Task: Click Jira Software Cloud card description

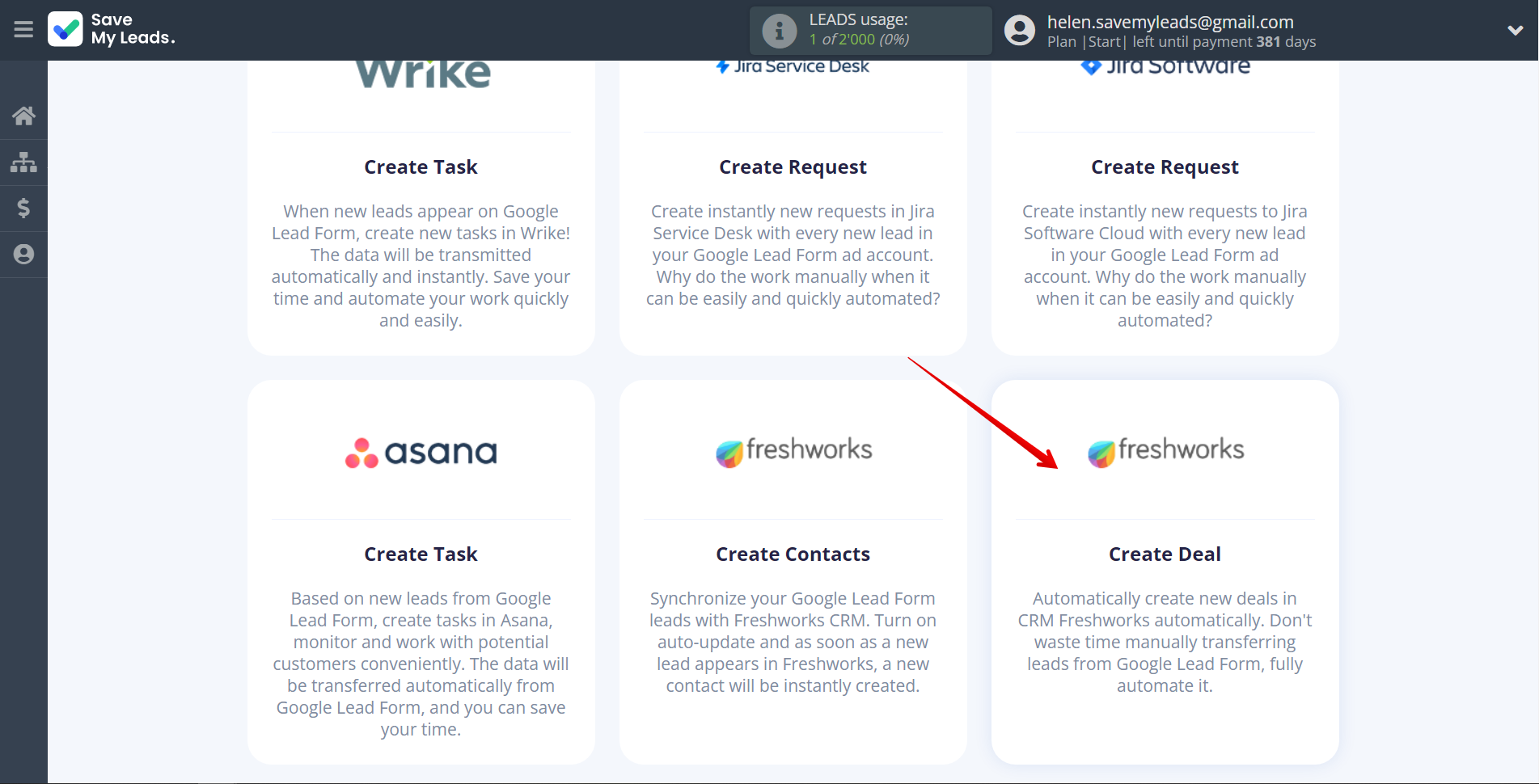Action: [x=1165, y=266]
